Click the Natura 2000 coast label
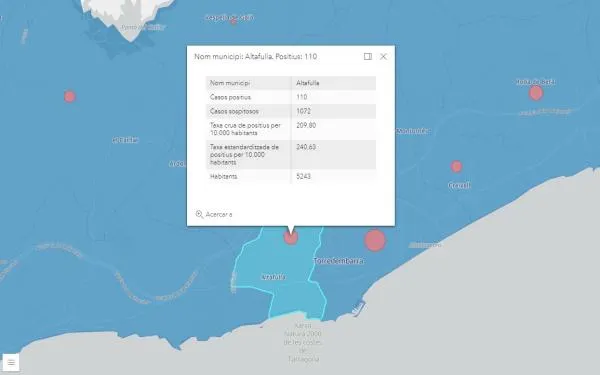This screenshot has height=375, width=600. click(303, 342)
